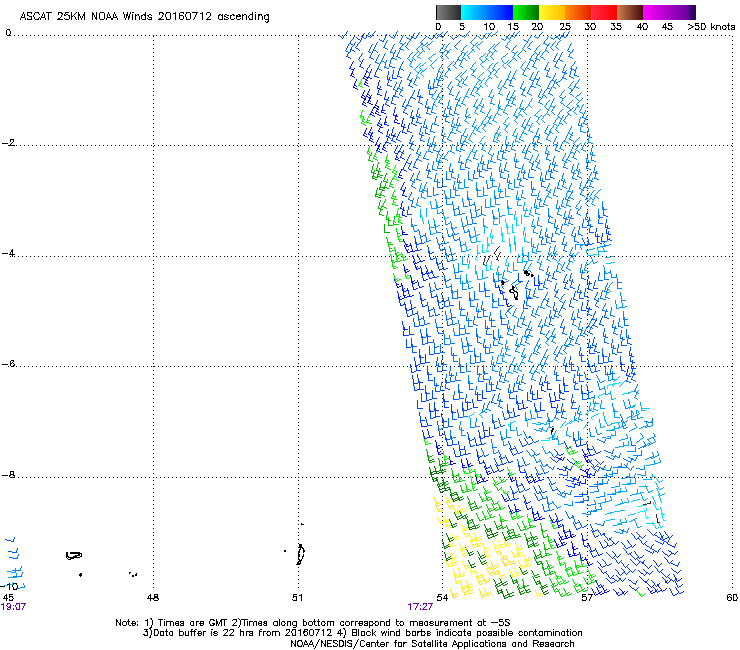Click the legend label '20' under color bar

[x=538, y=27]
